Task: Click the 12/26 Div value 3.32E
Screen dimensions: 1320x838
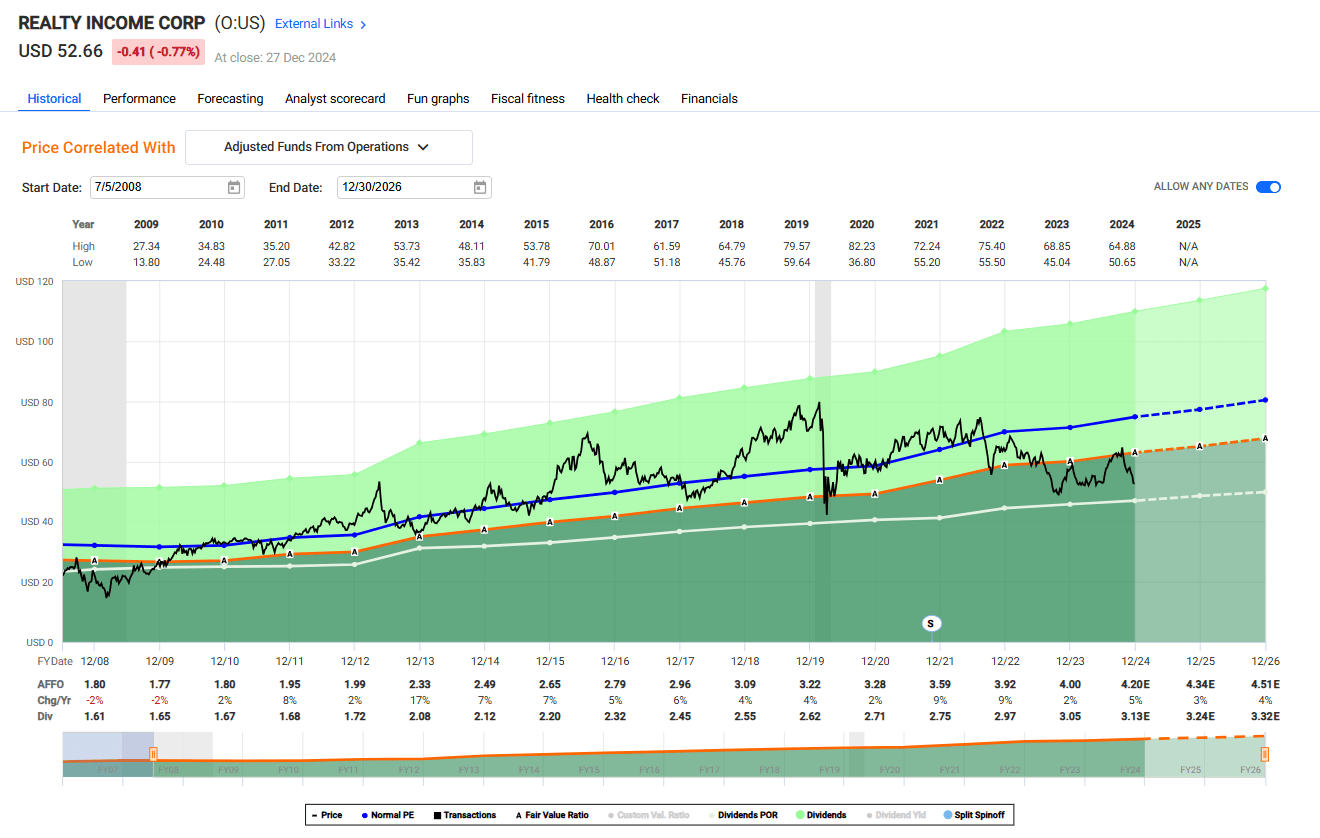Action: click(1264, 716)
